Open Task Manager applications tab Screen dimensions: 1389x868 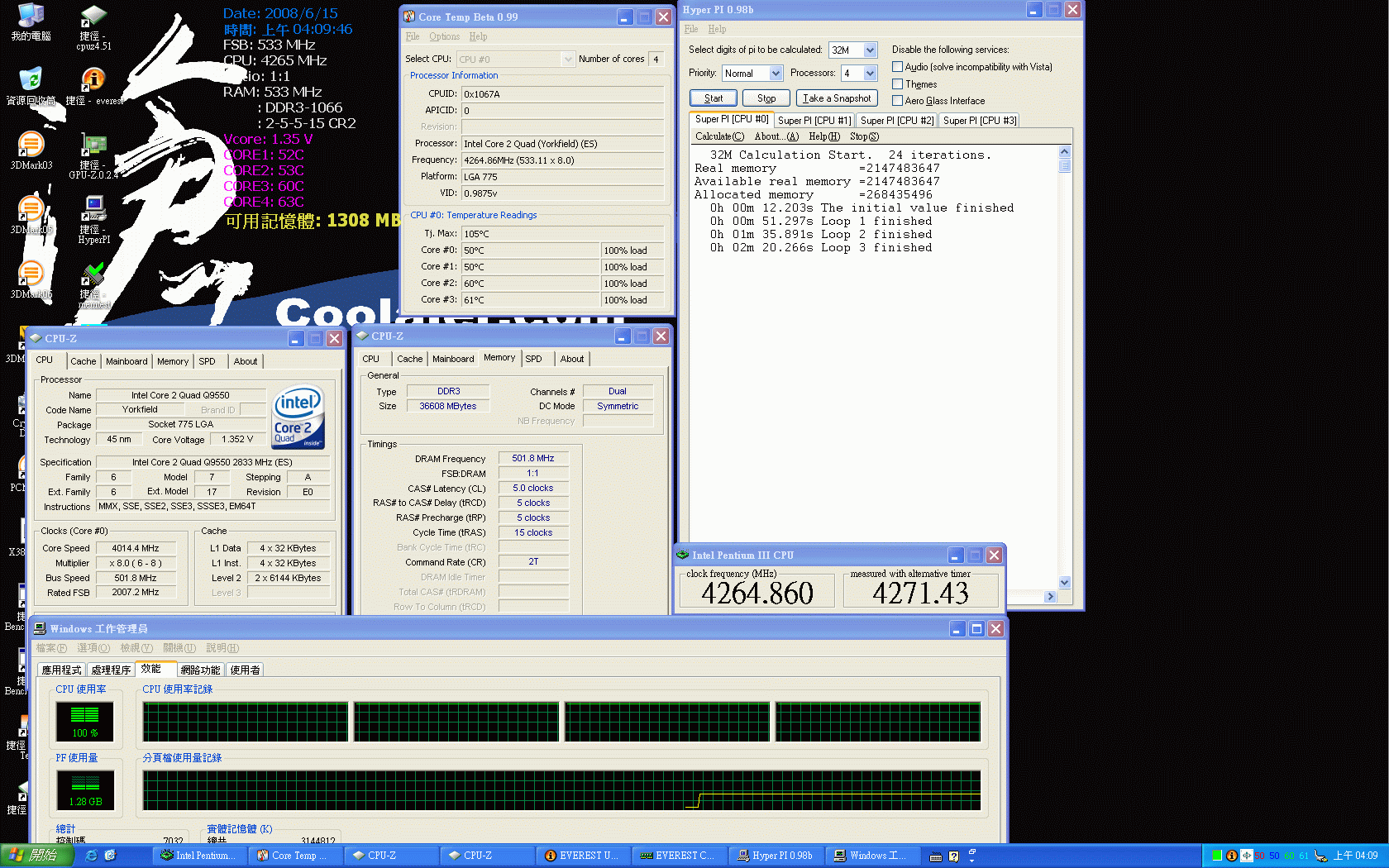click(x=61, y=670)
